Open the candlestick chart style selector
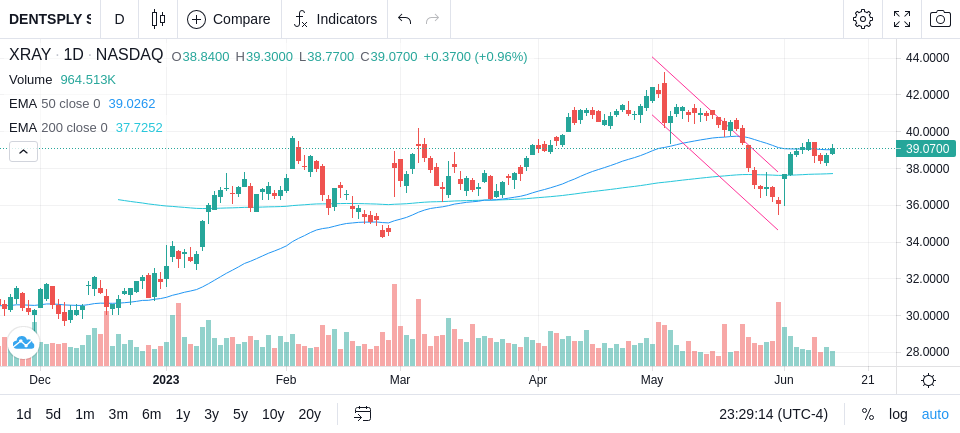 coord(158,19)
